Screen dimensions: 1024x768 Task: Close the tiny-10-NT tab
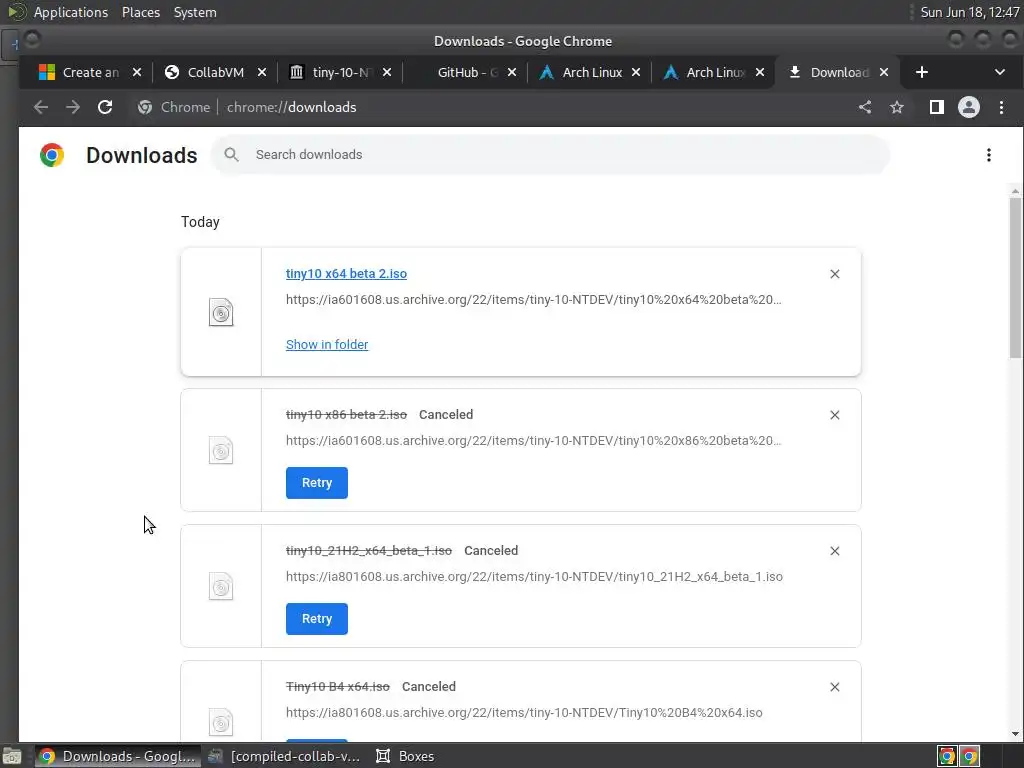(x=387, y=72)
